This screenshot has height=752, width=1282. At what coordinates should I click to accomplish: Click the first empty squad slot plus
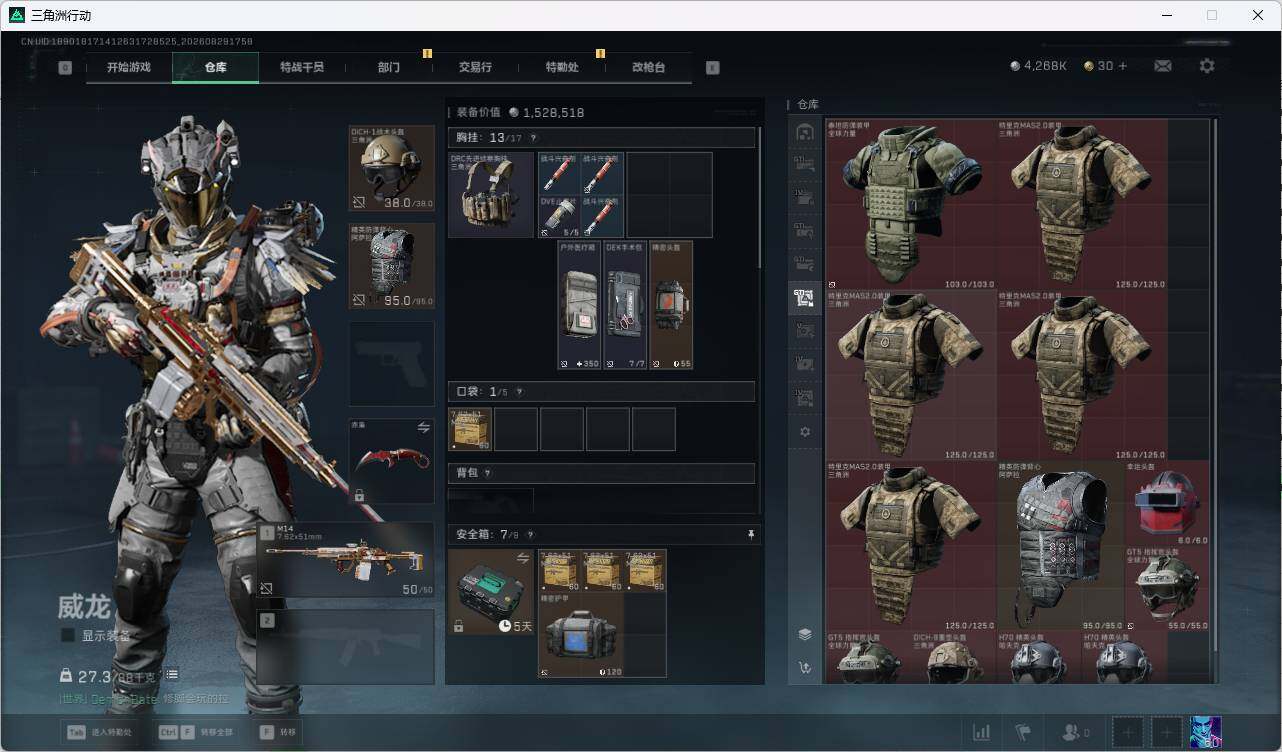coord(1127,733)
